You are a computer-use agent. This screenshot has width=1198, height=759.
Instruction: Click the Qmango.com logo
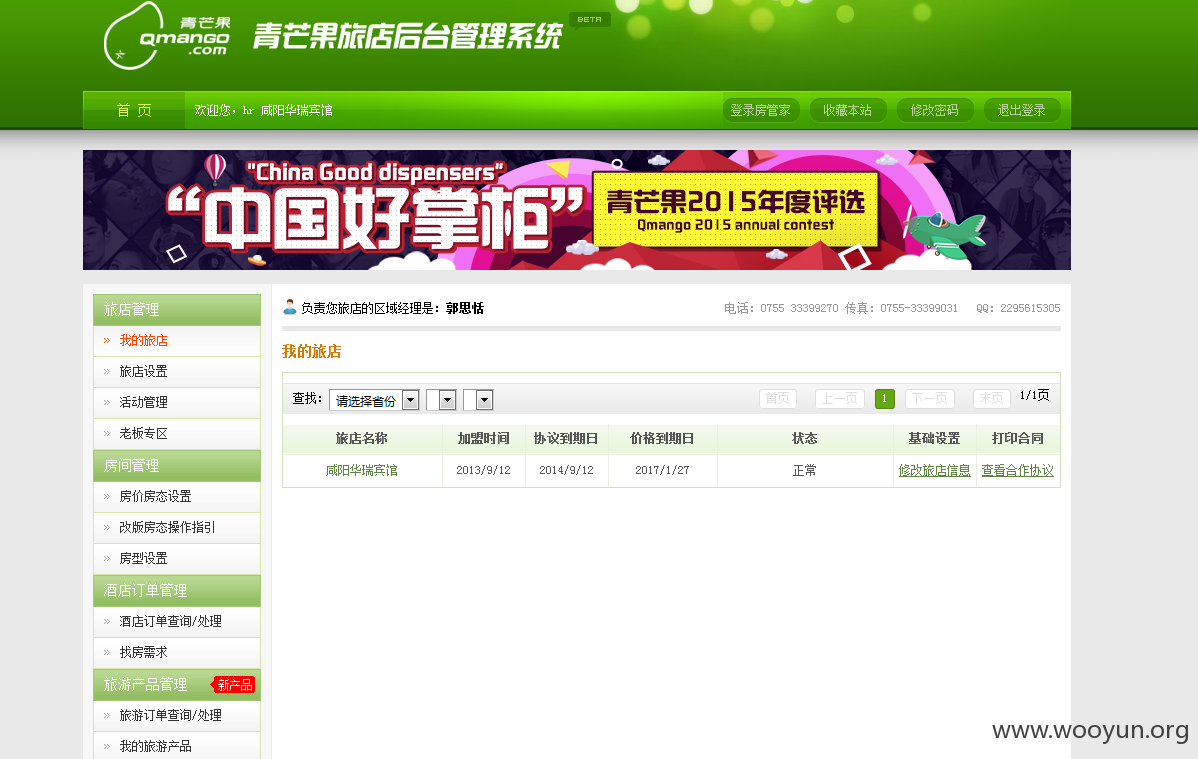pos(167,36)
